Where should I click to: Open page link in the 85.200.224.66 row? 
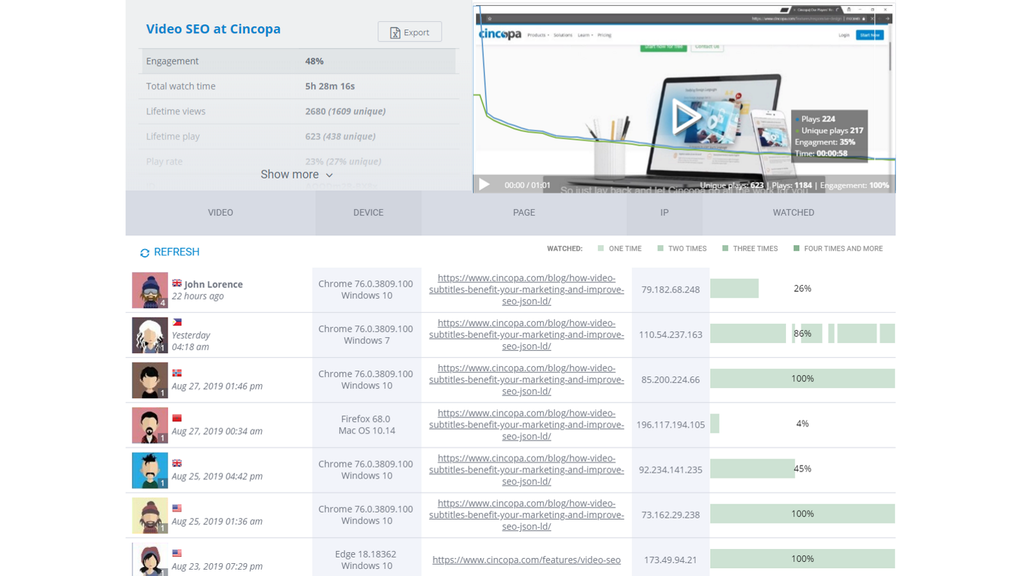(526, 379)
